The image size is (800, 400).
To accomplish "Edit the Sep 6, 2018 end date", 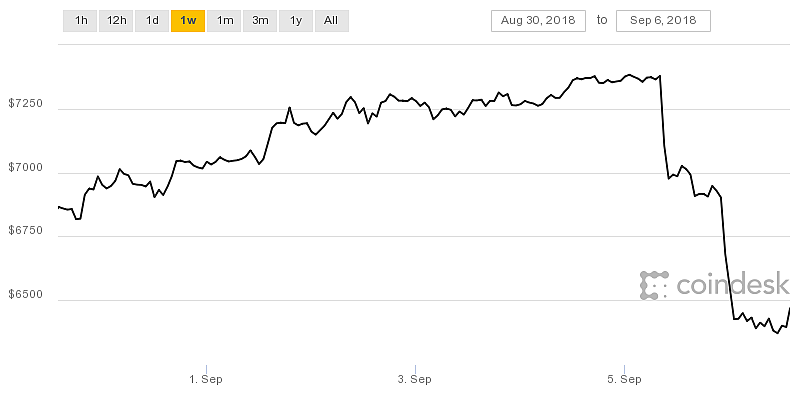I will pos(663,20).
